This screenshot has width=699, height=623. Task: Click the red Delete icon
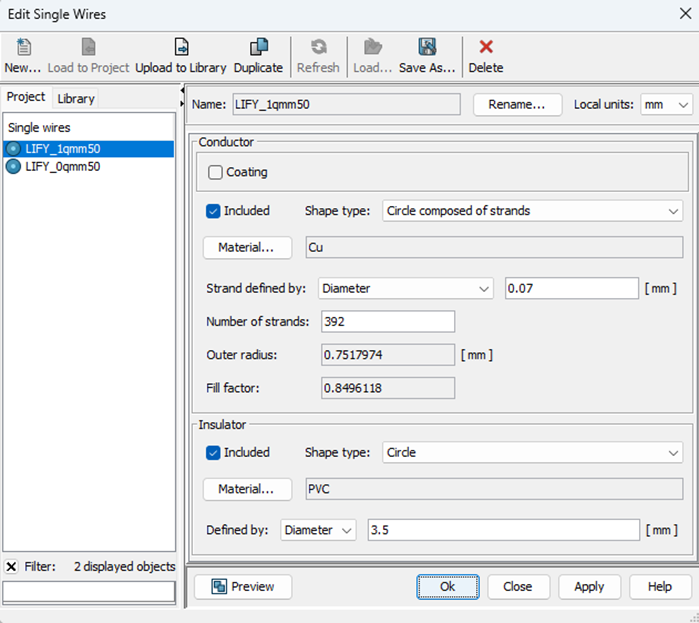[486, 47]
